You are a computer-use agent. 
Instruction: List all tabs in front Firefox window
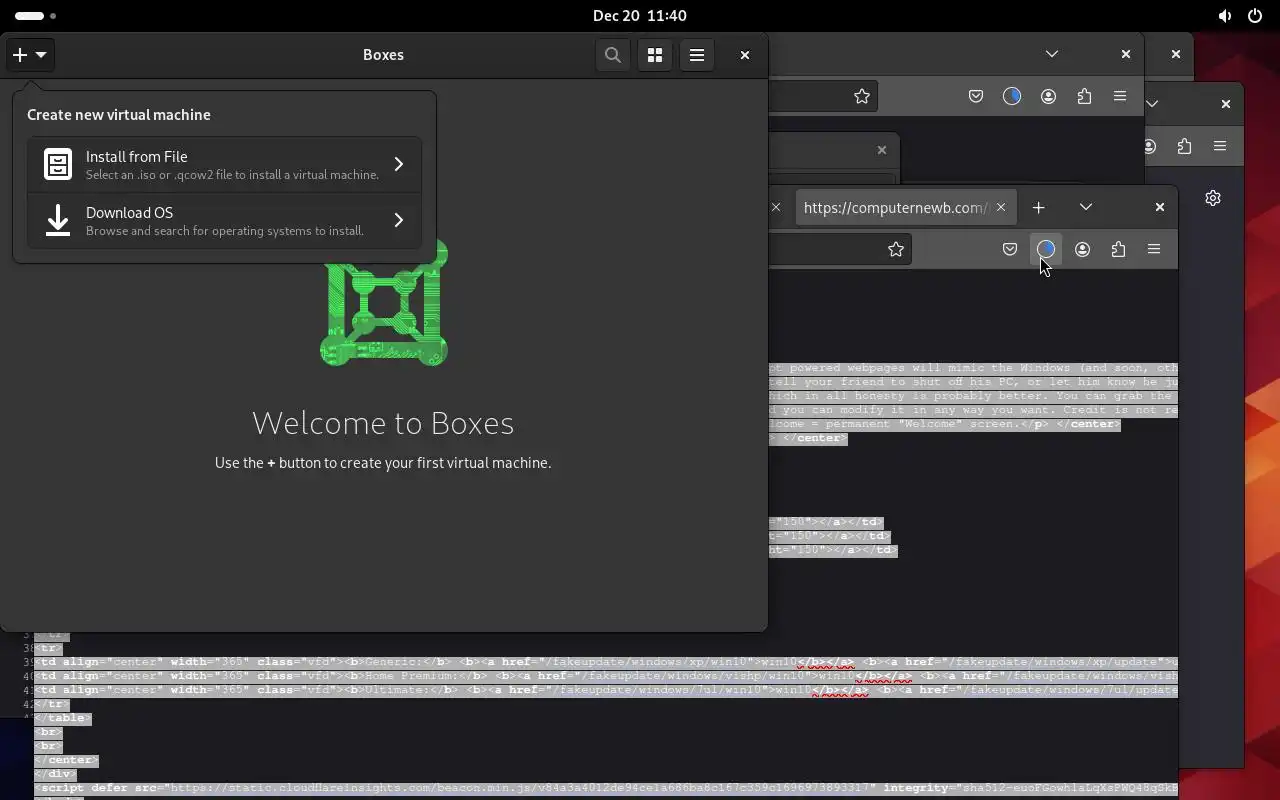1086,207
